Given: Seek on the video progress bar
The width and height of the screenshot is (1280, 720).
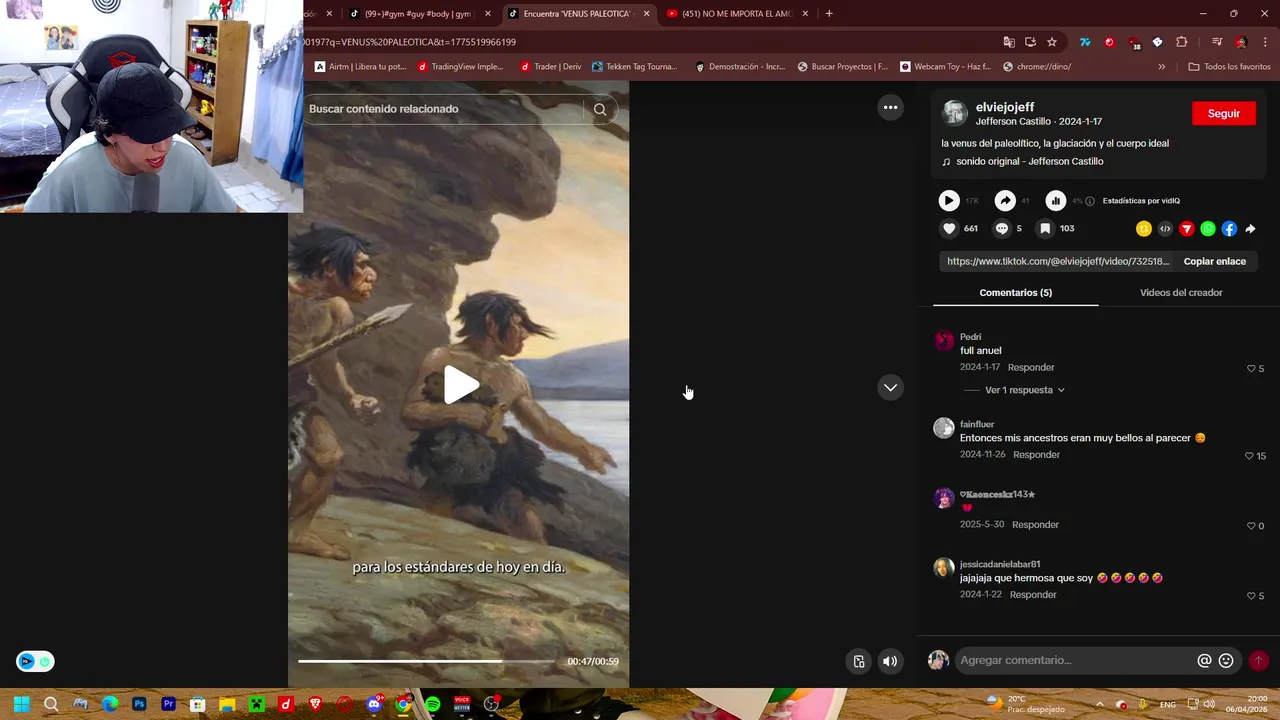Looking at the screenshot, I should point(426,661).
